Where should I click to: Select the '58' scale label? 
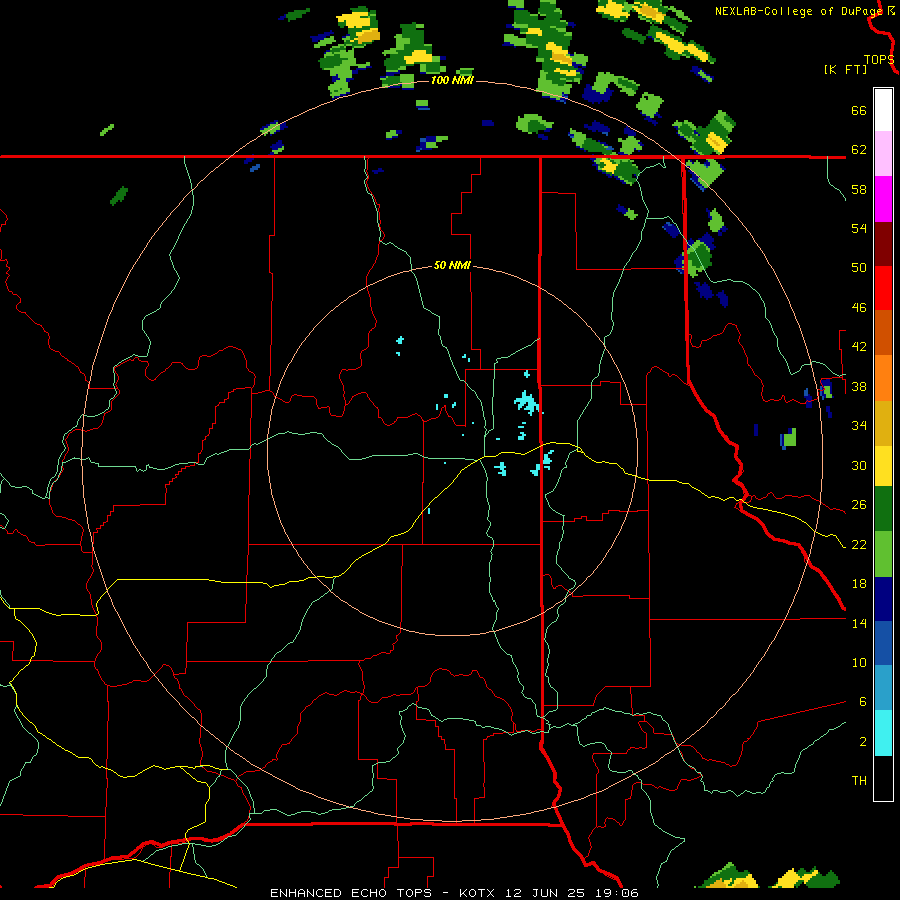click(x=859, y=189)
